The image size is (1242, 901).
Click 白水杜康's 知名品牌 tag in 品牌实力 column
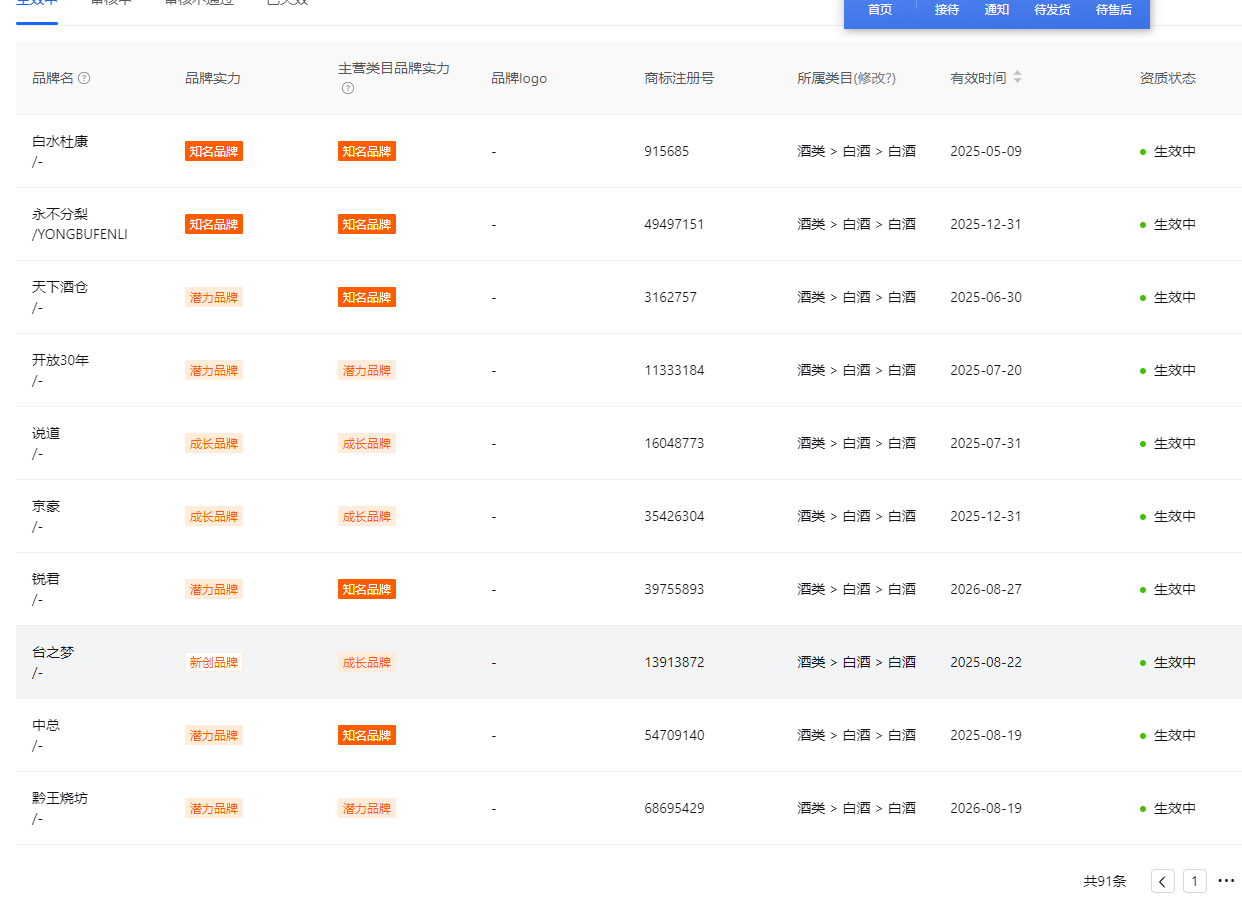[214, 151]
